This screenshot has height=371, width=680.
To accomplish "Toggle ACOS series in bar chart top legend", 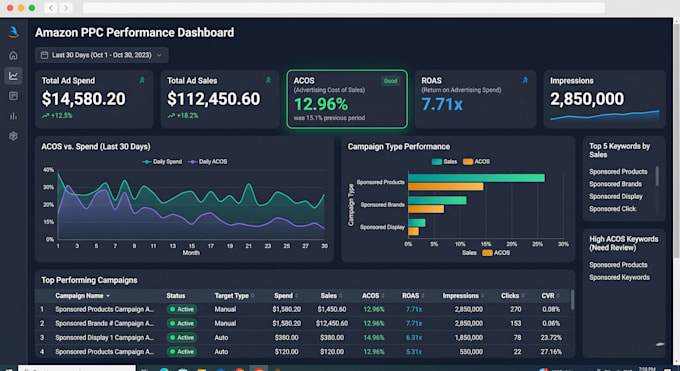I will pos(476,161).
